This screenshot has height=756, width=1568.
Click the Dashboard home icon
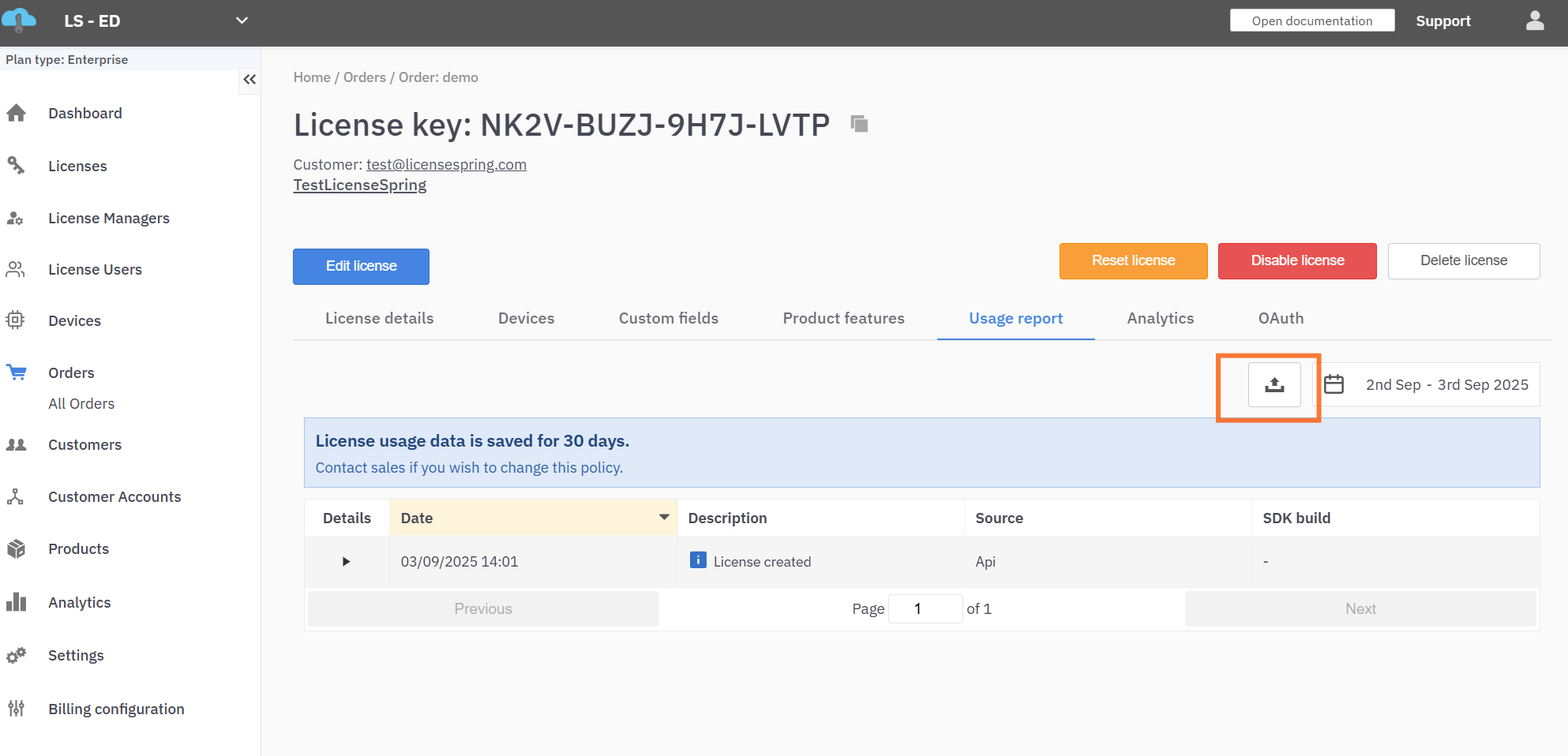click(17, 114)
